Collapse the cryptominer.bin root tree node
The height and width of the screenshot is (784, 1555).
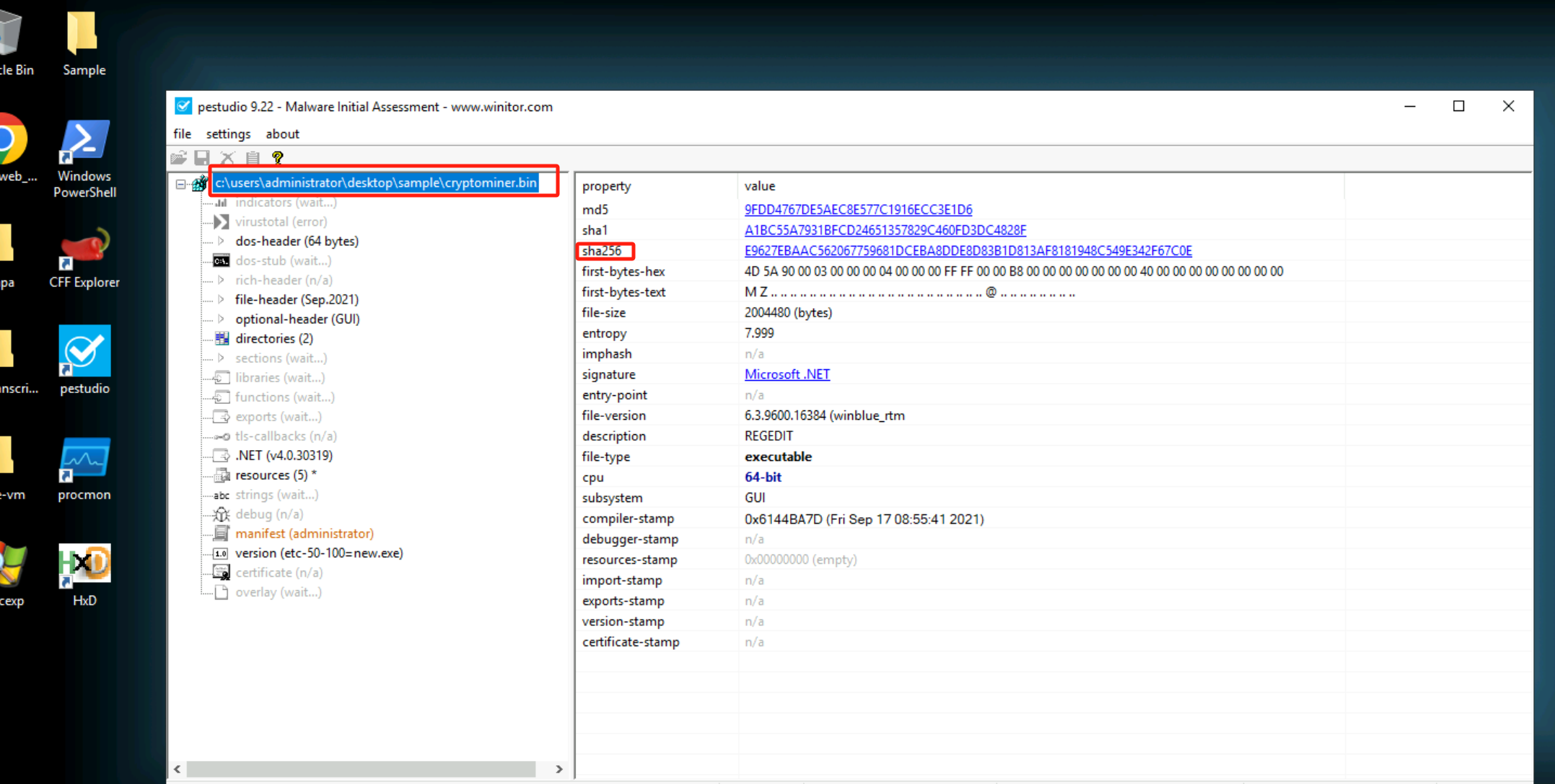(x=180, y=184)
